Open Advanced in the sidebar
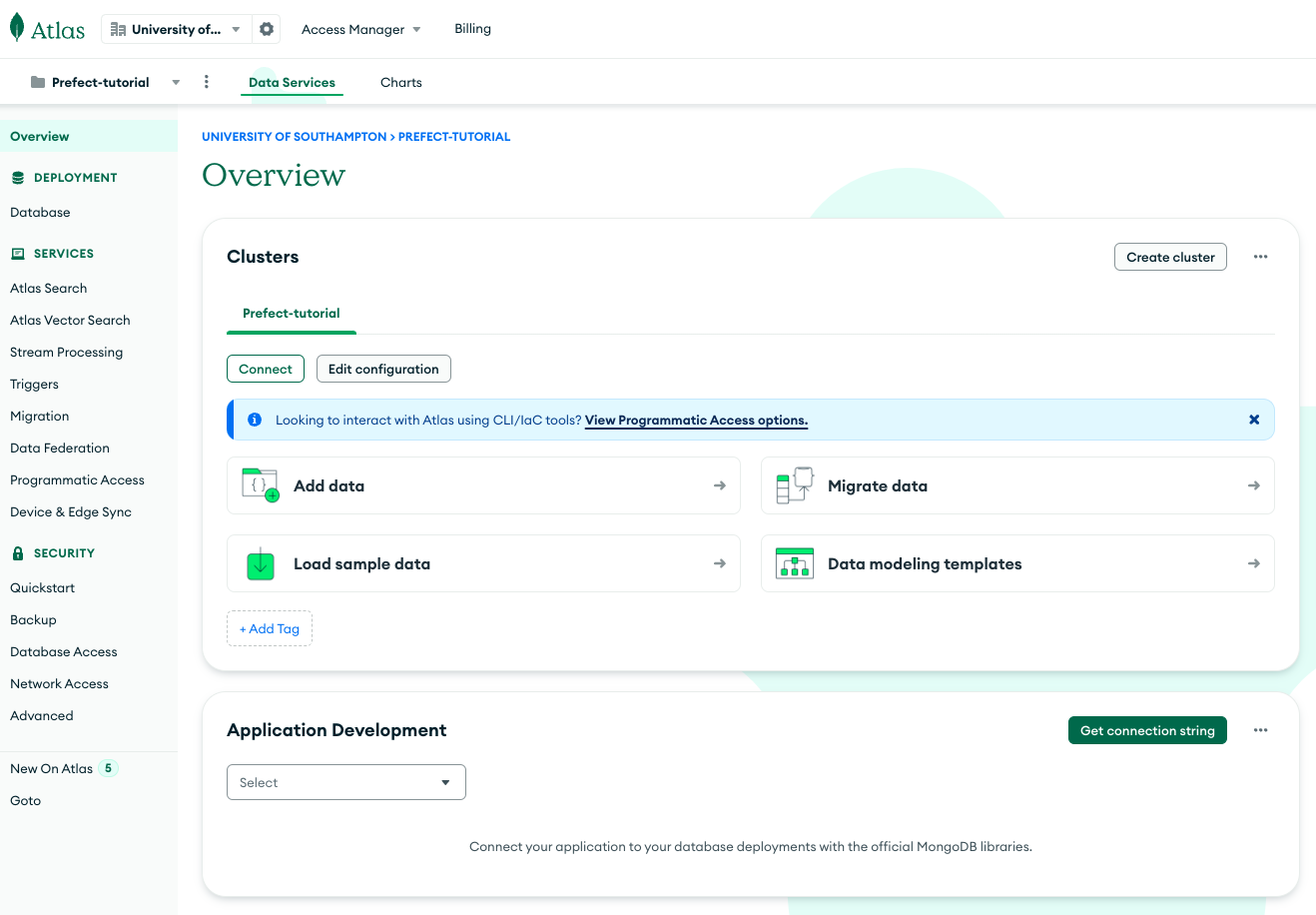 41,715
